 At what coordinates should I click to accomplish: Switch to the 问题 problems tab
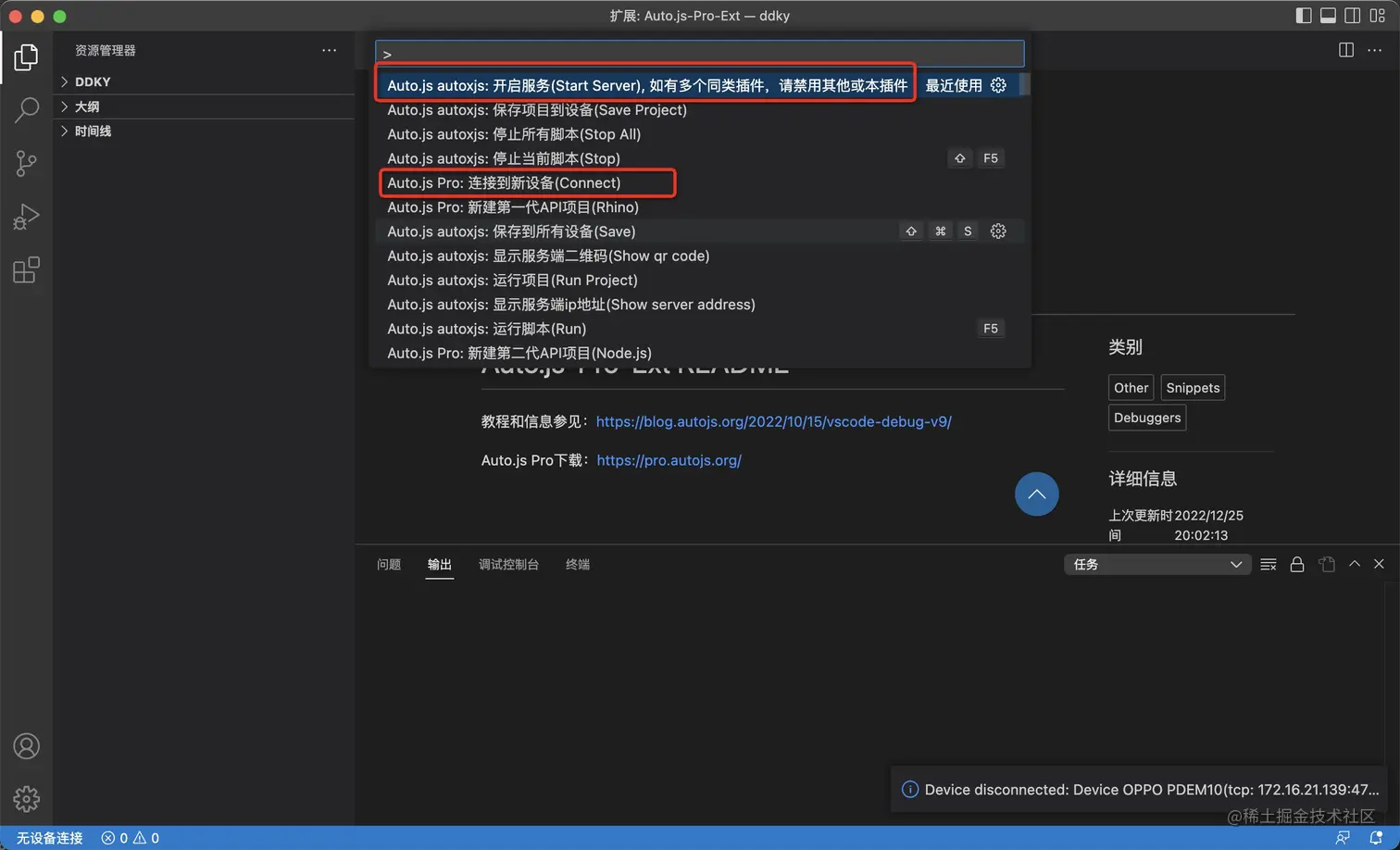point(389,564)
